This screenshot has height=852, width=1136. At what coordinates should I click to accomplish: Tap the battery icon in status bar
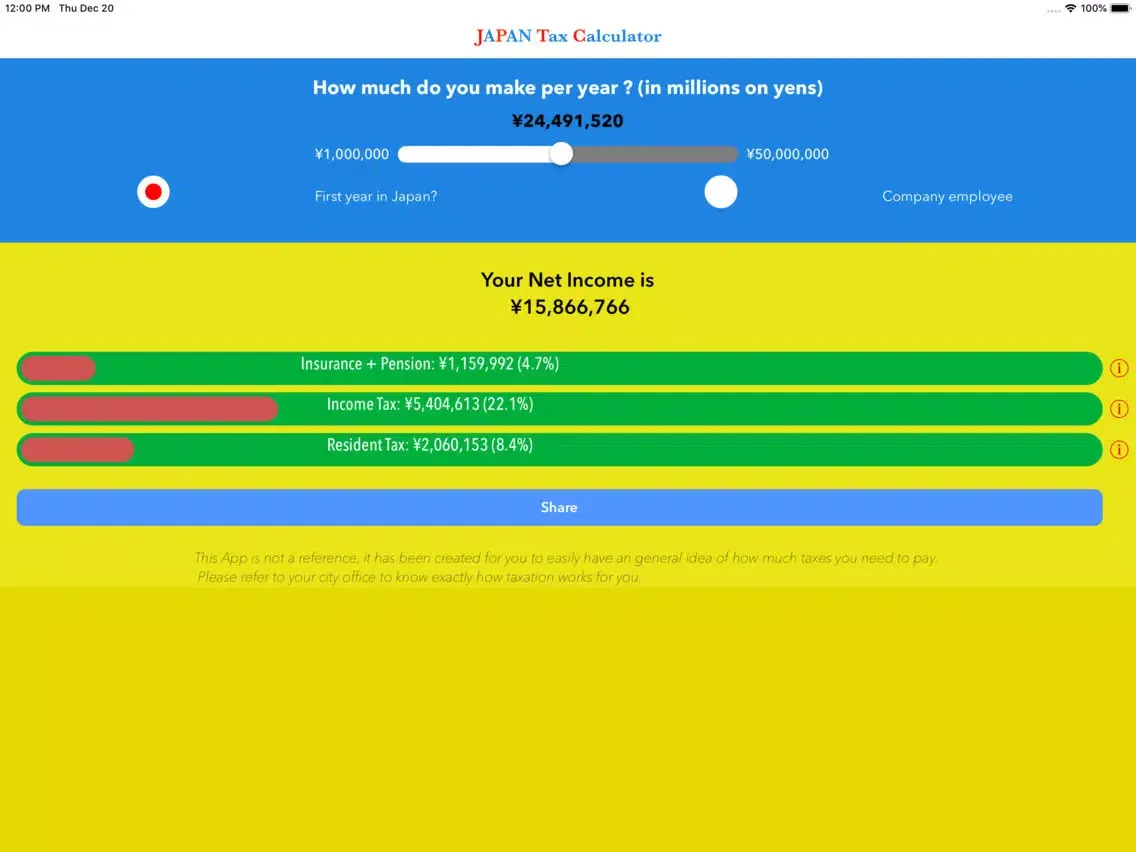point(1120,9)
